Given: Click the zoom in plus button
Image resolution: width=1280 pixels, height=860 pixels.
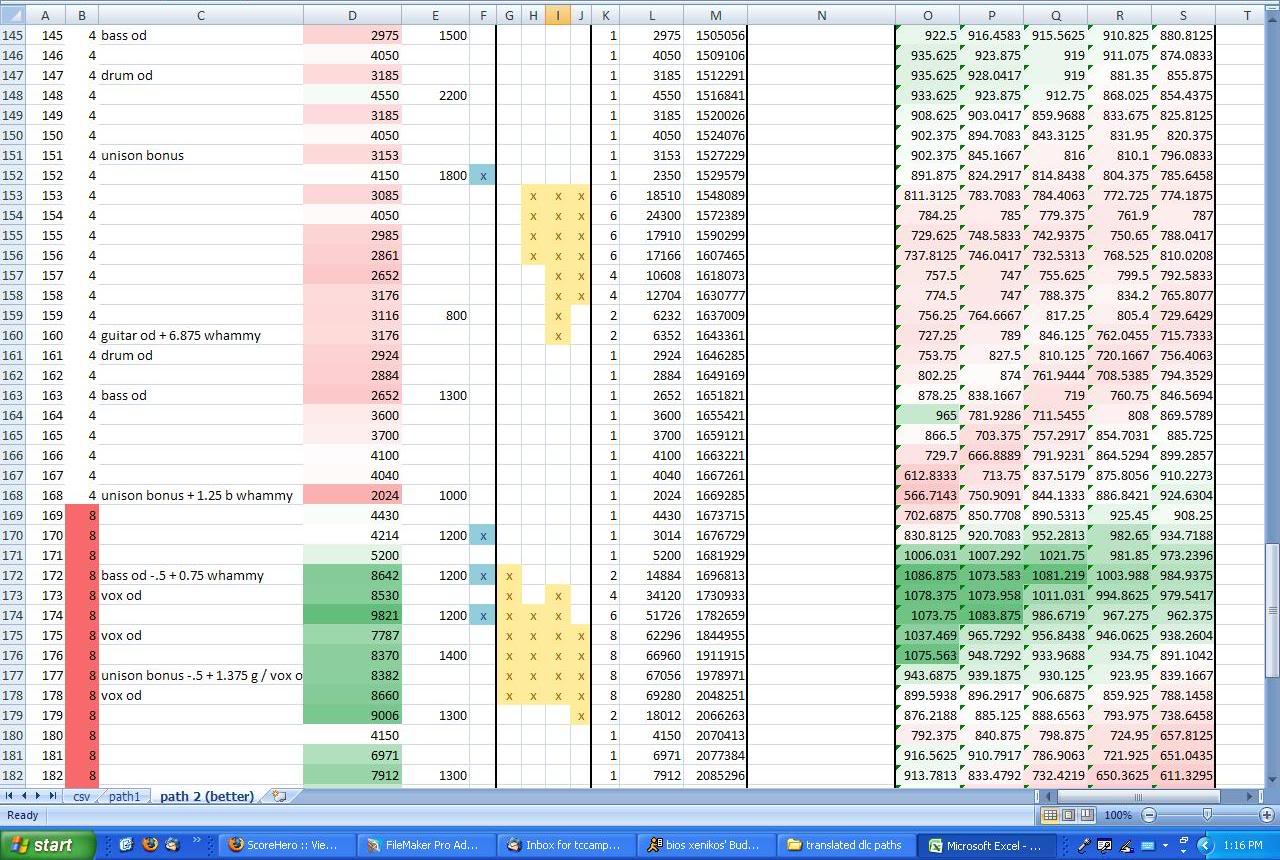Looking at the screenshot, I should 1265,815.
